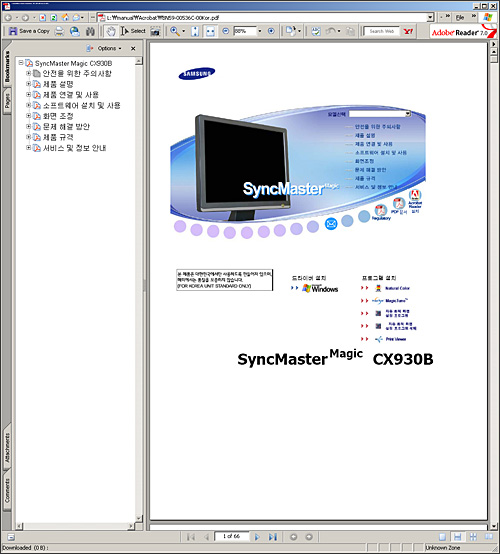
Task: Select Single Page layout
Action: click(442, 537)
